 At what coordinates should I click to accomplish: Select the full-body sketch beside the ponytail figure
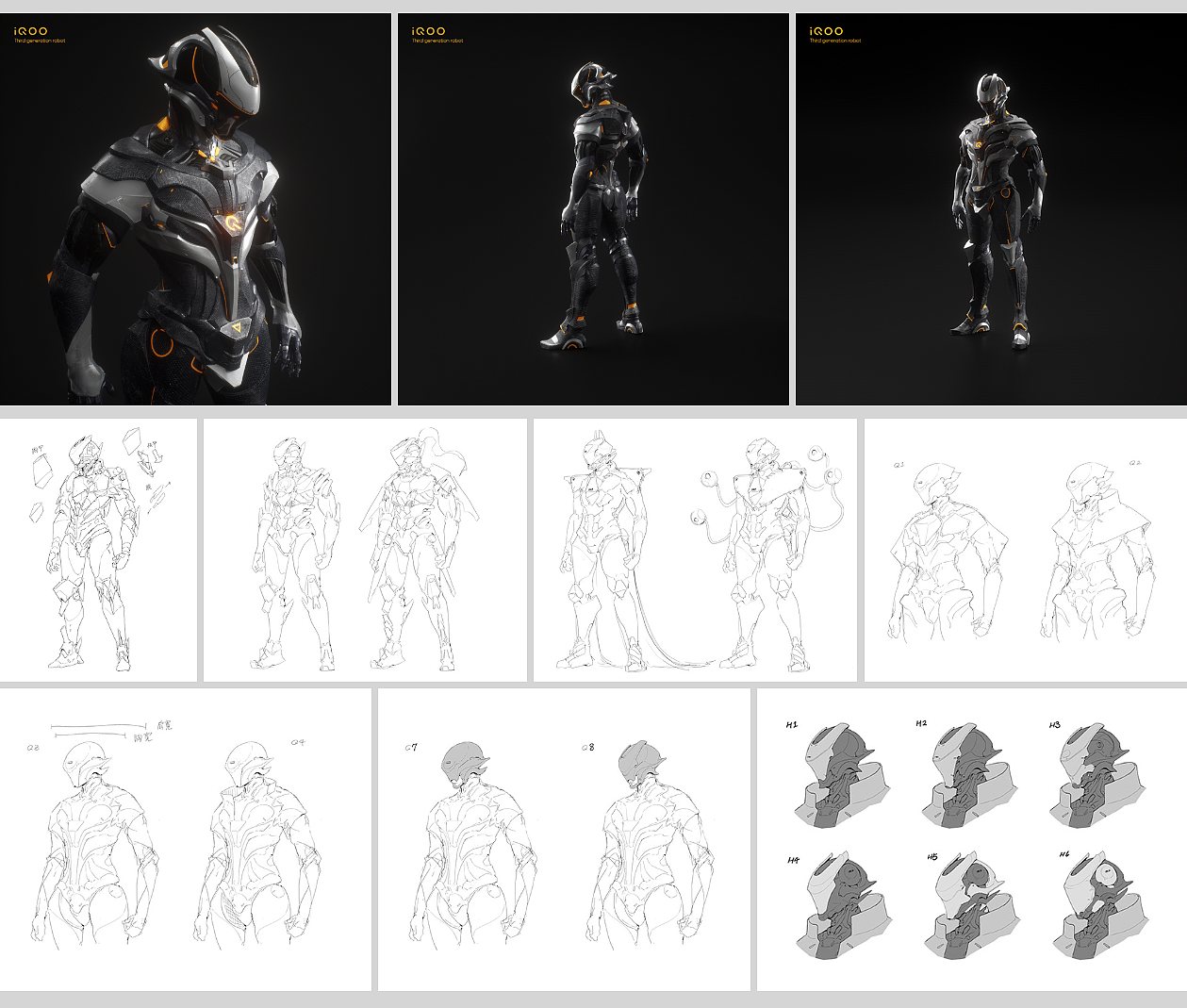point(294,553)
